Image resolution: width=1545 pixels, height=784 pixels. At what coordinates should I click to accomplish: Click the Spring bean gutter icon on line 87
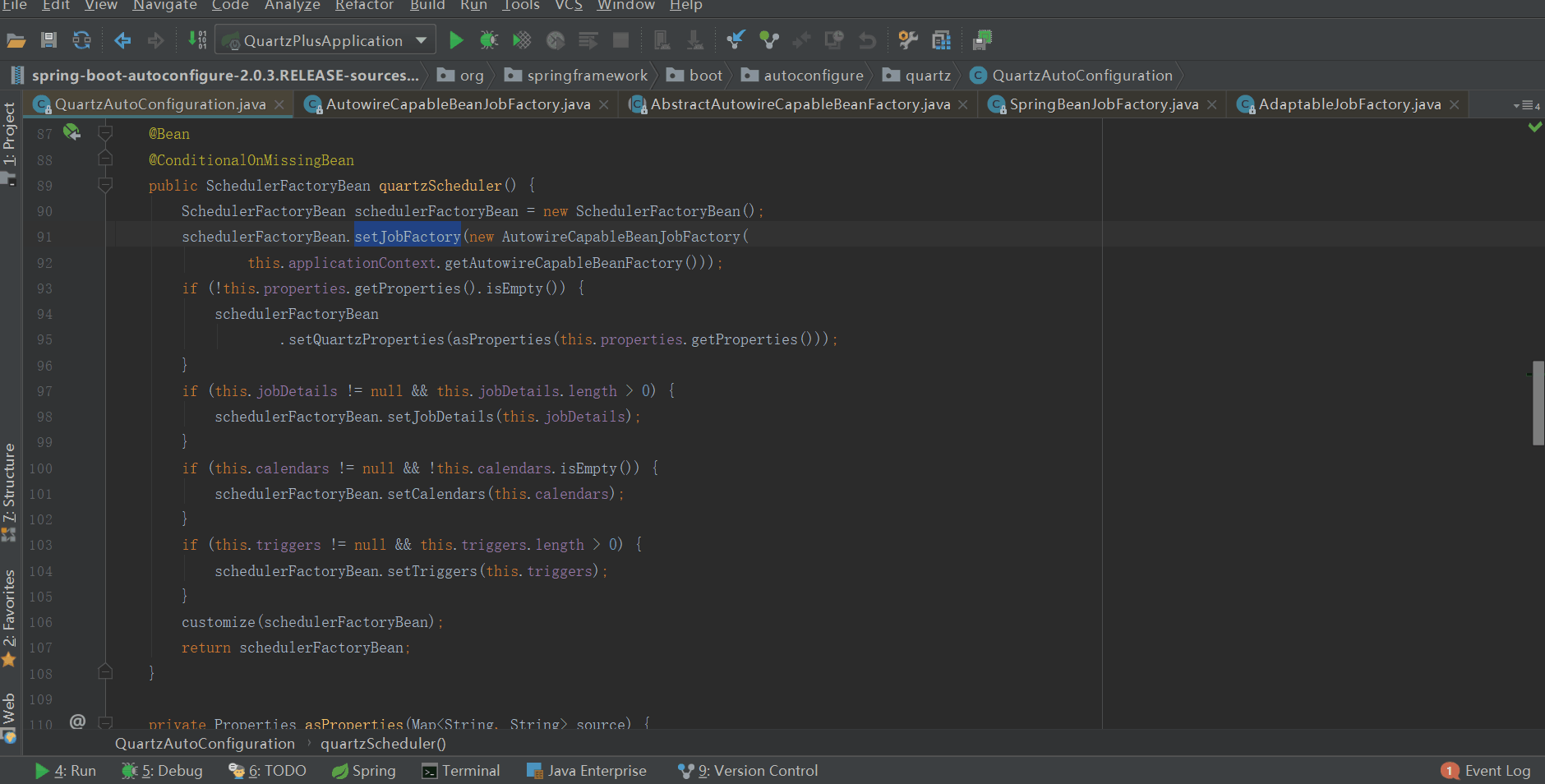(71, 131)
